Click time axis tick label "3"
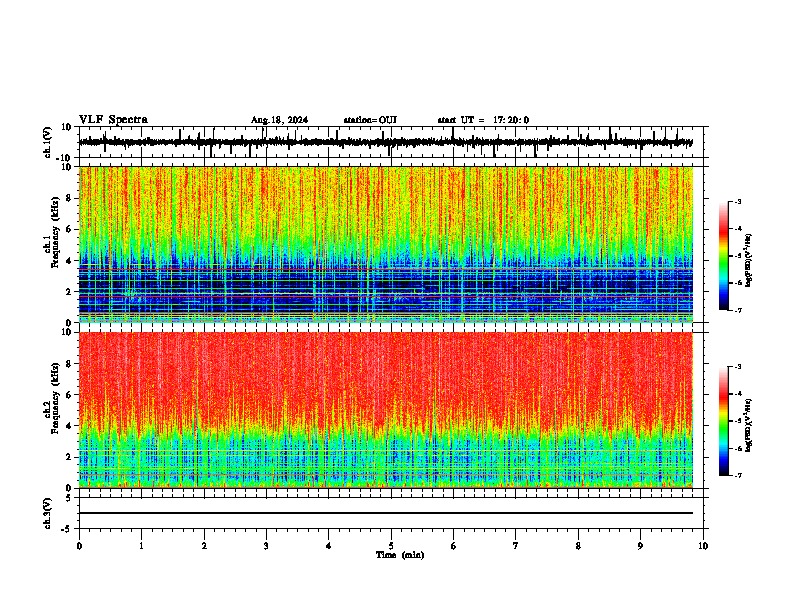Image resolution: width=792 pixels, height=612 pixels. pyautogui.click(x=266, y=546)
